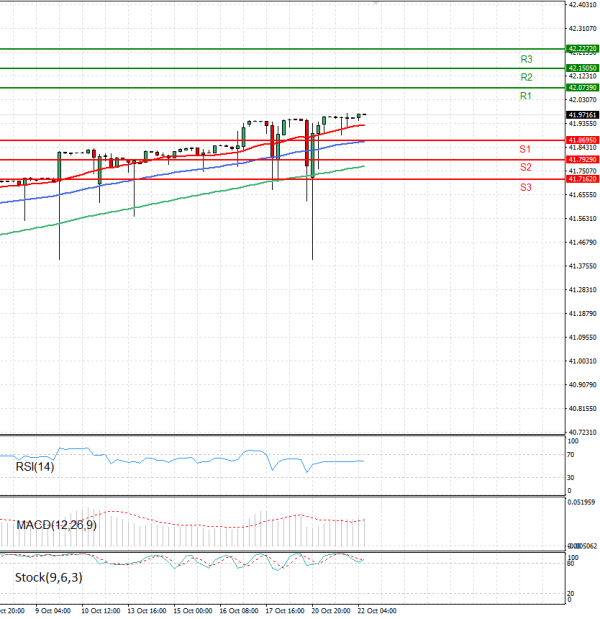The height and width of the screenshot is (619, 600).
Task: Click the R3 resistance label
Action: click(525, 60)
